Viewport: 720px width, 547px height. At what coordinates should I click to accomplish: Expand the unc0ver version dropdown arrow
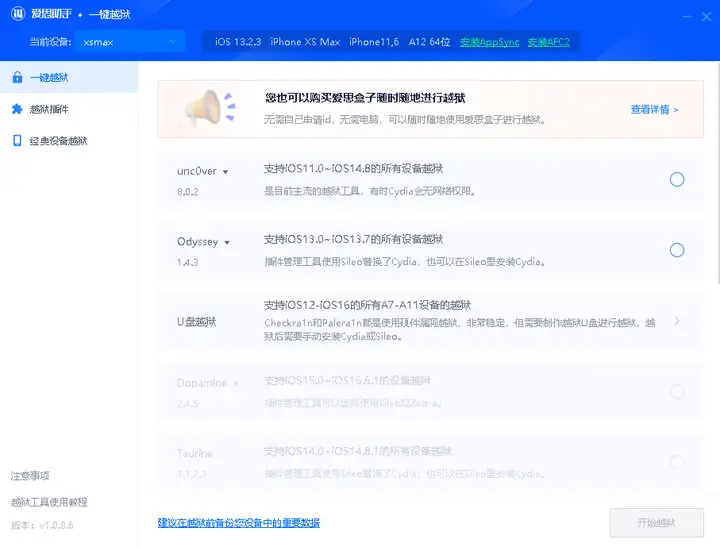[225, 172]
